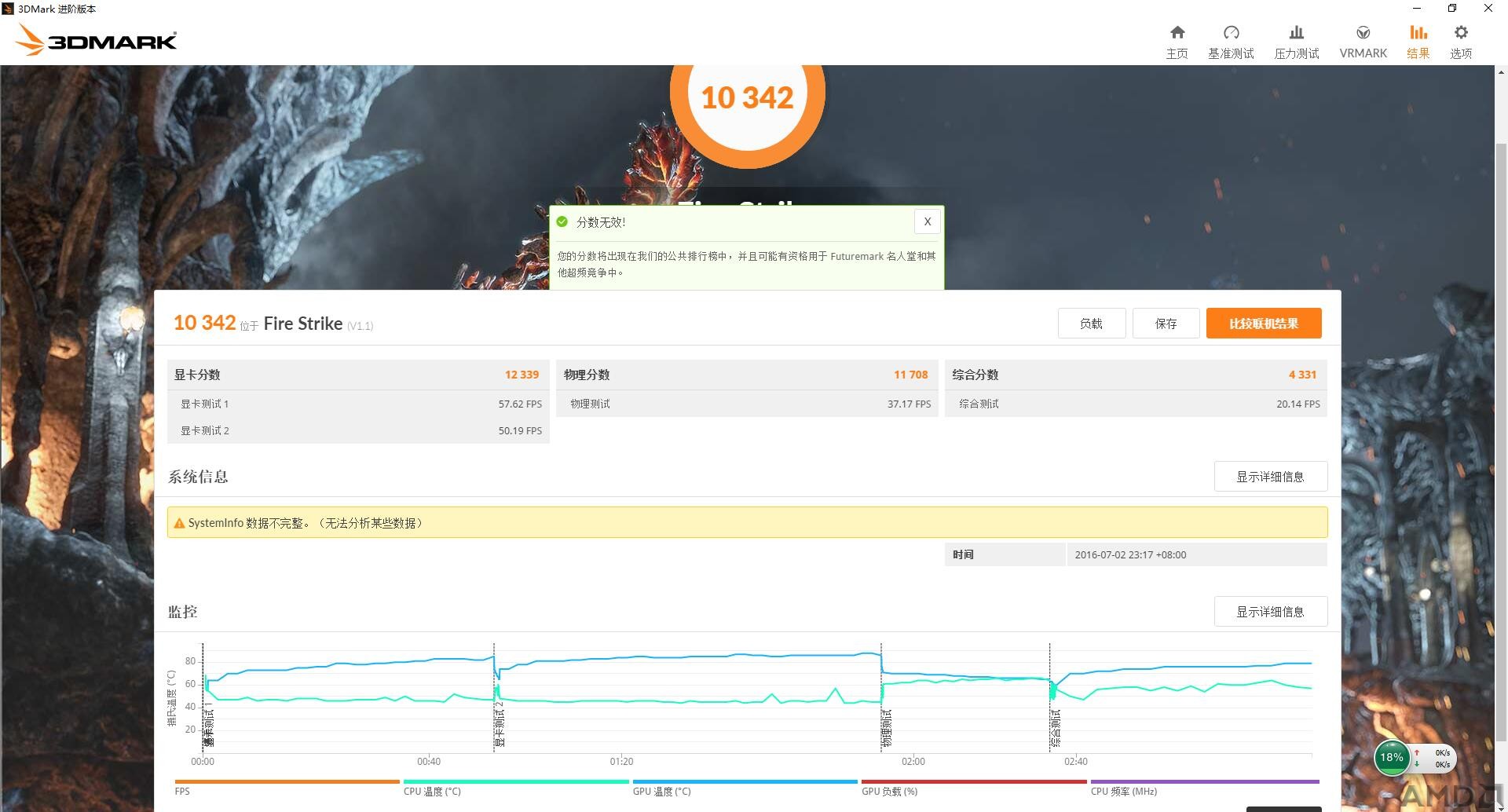Screen dimensions: 1508x812
Task: Click the orange 比较联机结果 button
Action: tap(1264, 324)
